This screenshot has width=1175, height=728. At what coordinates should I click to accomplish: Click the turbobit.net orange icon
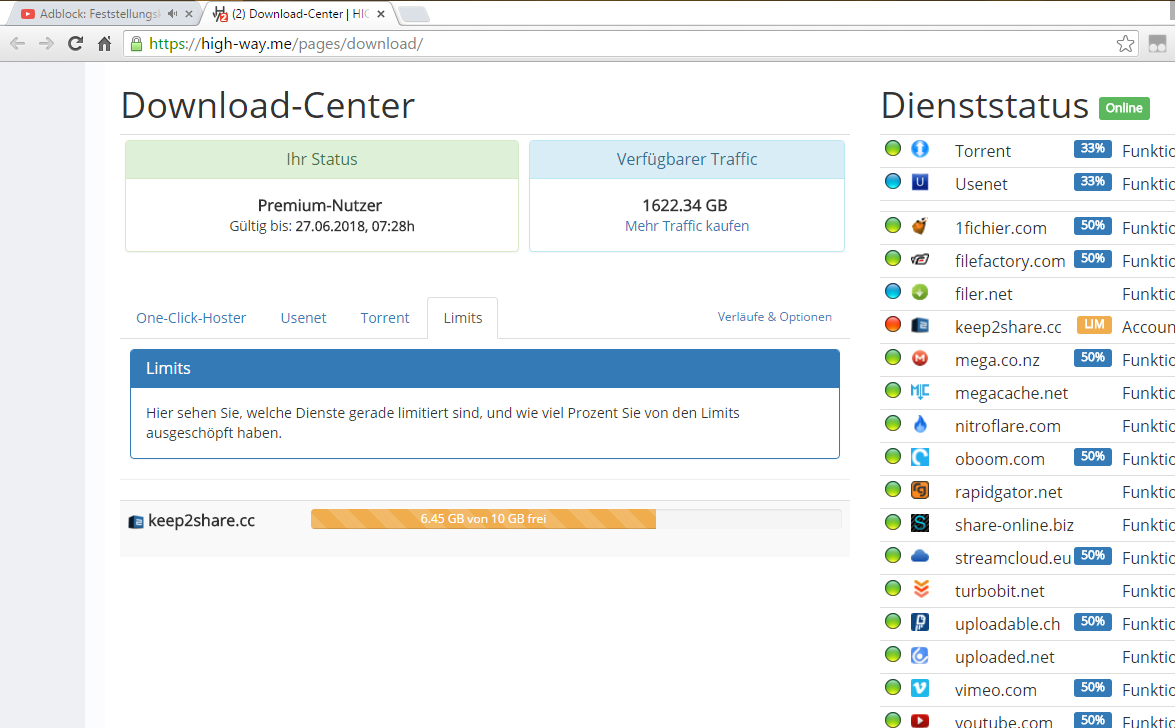pos(920,589)
